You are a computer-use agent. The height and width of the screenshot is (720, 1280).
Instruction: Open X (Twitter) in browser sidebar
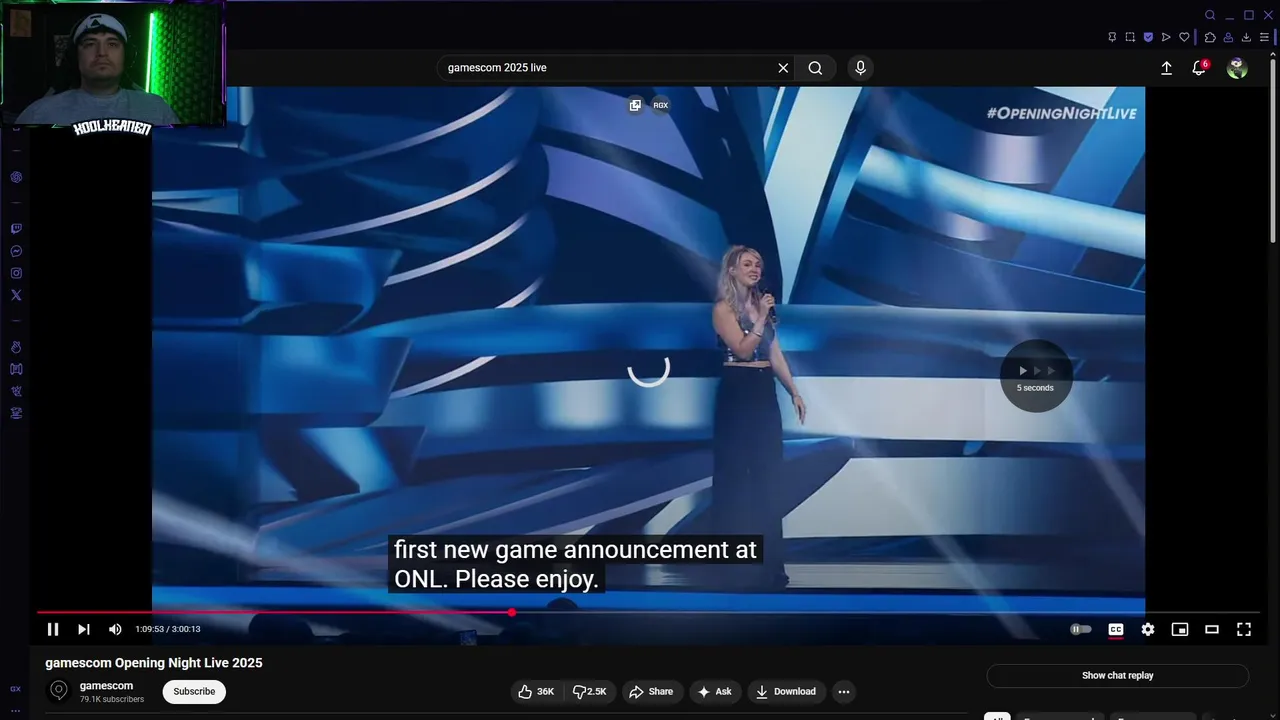point(16,295)
